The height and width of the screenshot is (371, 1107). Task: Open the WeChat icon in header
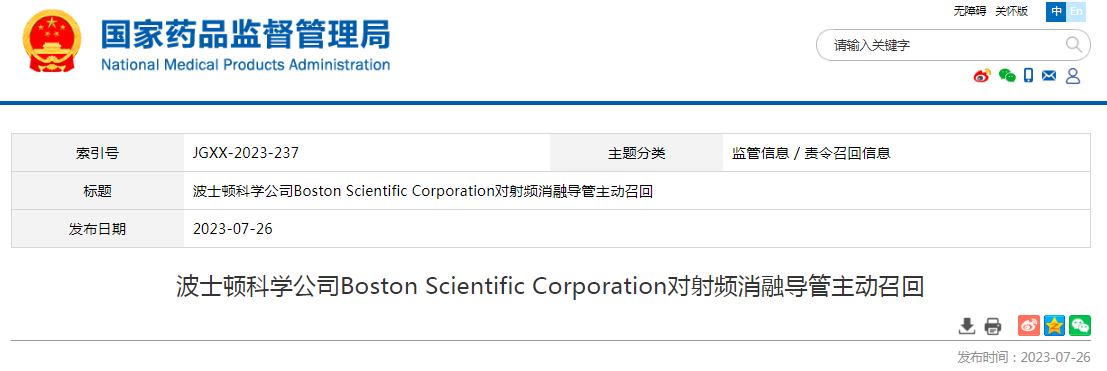point(1007,76)
